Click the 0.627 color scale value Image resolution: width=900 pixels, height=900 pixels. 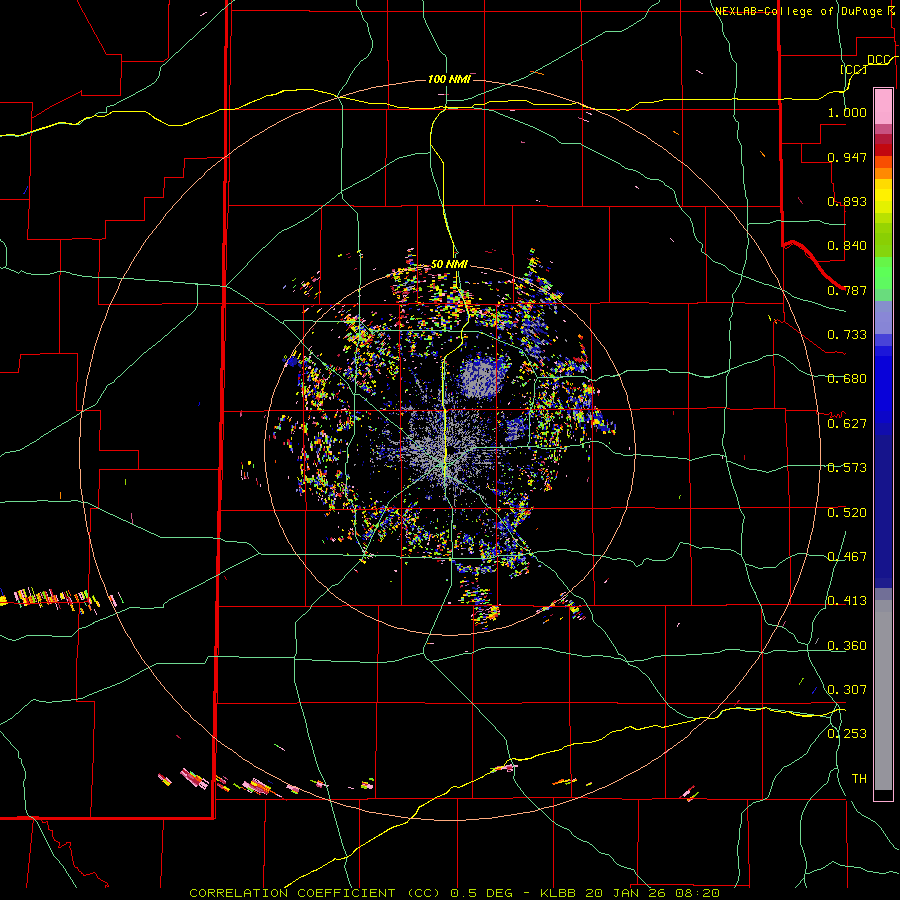coord(847,424)
